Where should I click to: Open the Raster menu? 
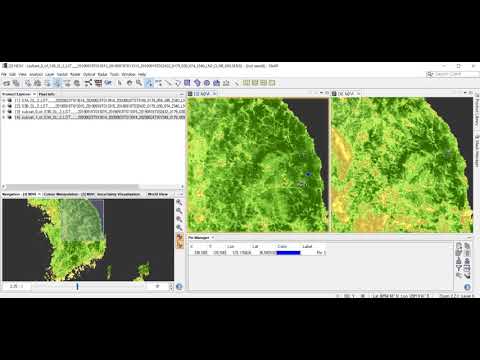(75, 74)
